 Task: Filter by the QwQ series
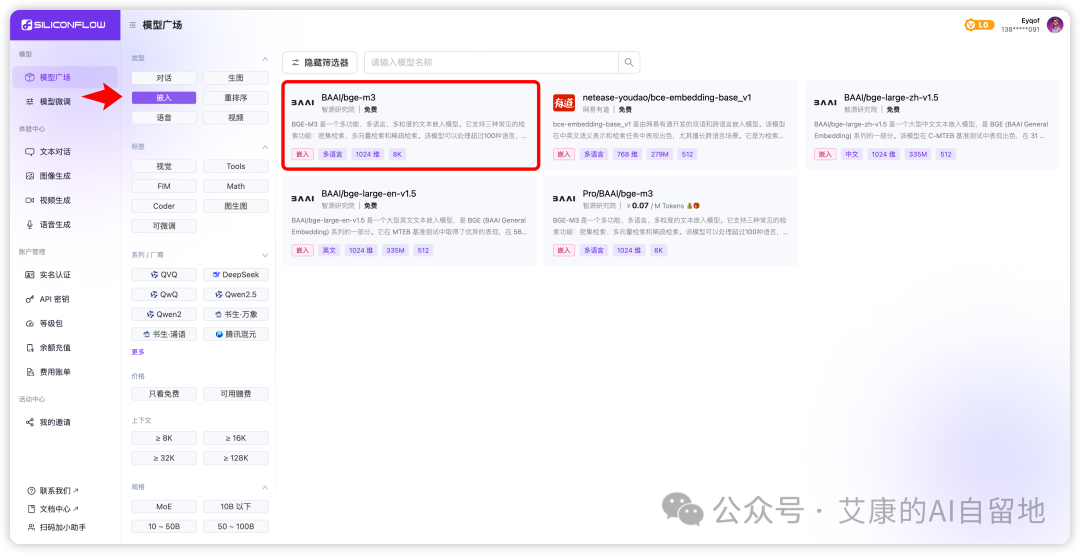[164, 294]
